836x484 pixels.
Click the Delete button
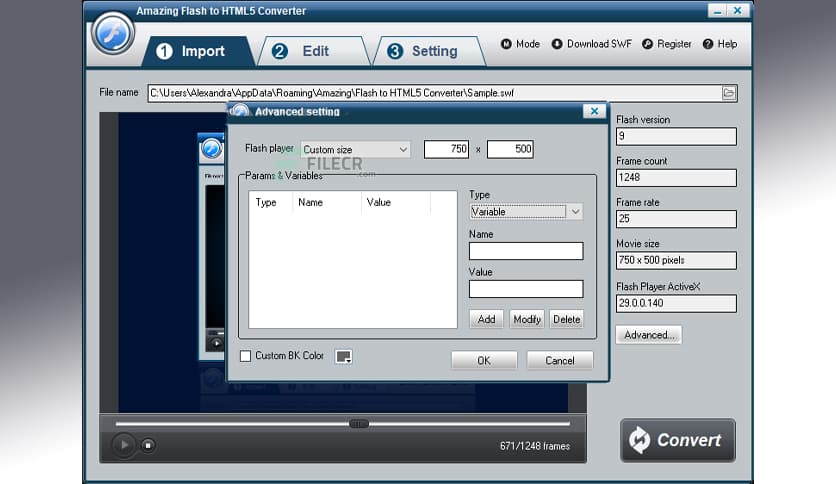point(566,319)
